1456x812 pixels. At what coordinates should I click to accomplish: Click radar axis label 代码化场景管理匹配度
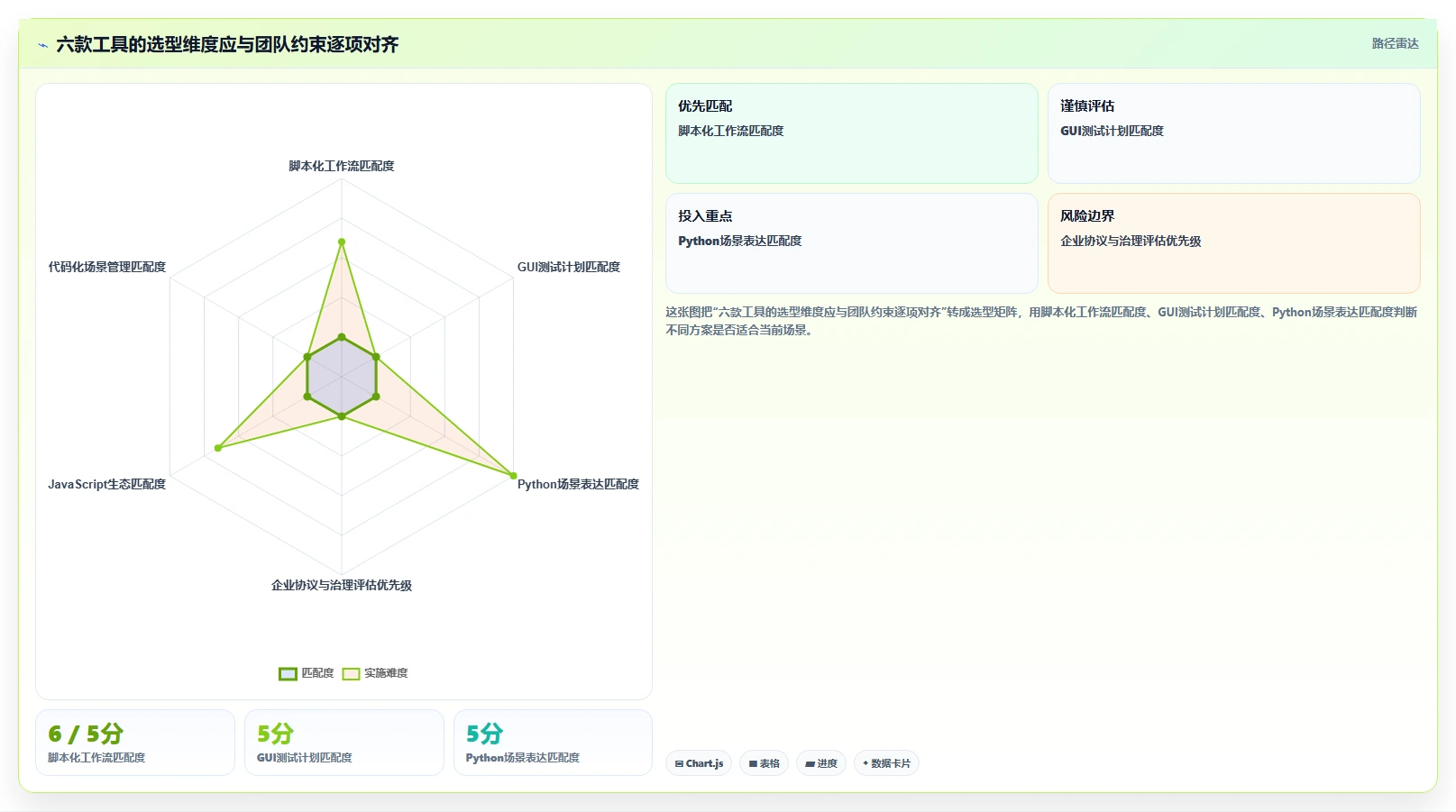[x=107, y=267]
